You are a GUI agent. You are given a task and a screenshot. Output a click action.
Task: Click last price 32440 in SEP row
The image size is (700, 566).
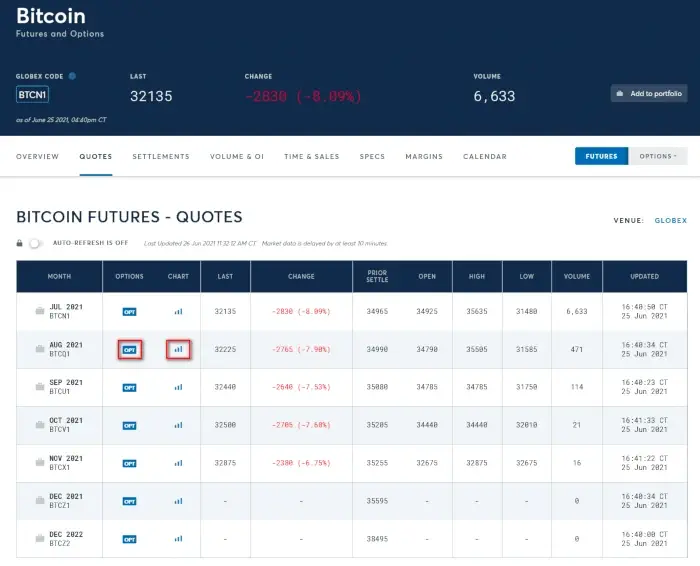coord(225,387)
